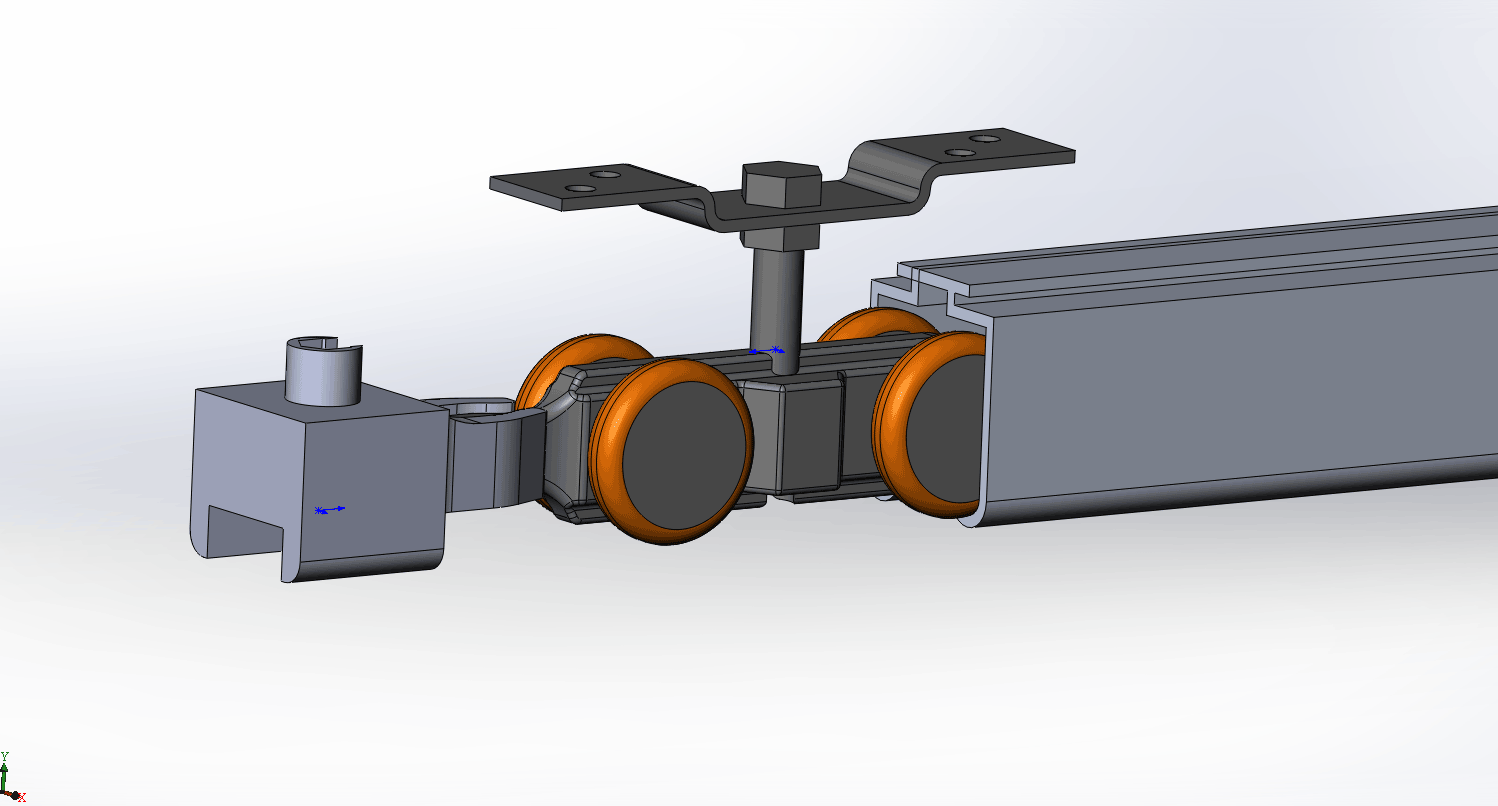The image size is (1498, 806).
Task: Click the coordinate axis triad
Action: (x=10, y=779)
